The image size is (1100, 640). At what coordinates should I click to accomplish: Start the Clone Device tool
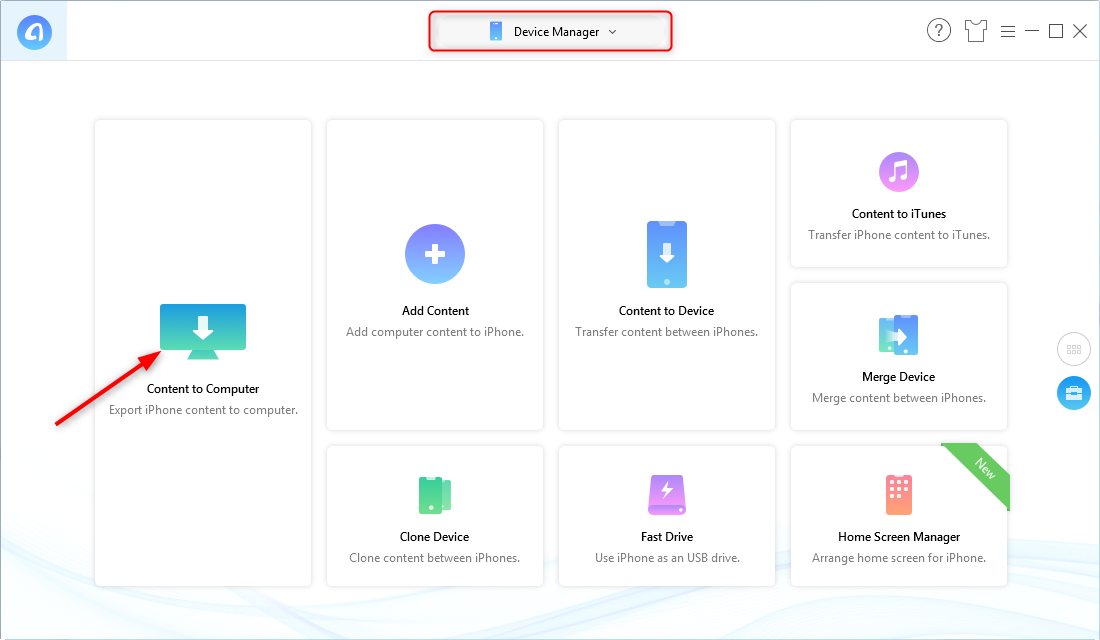(x=434, y=494)
